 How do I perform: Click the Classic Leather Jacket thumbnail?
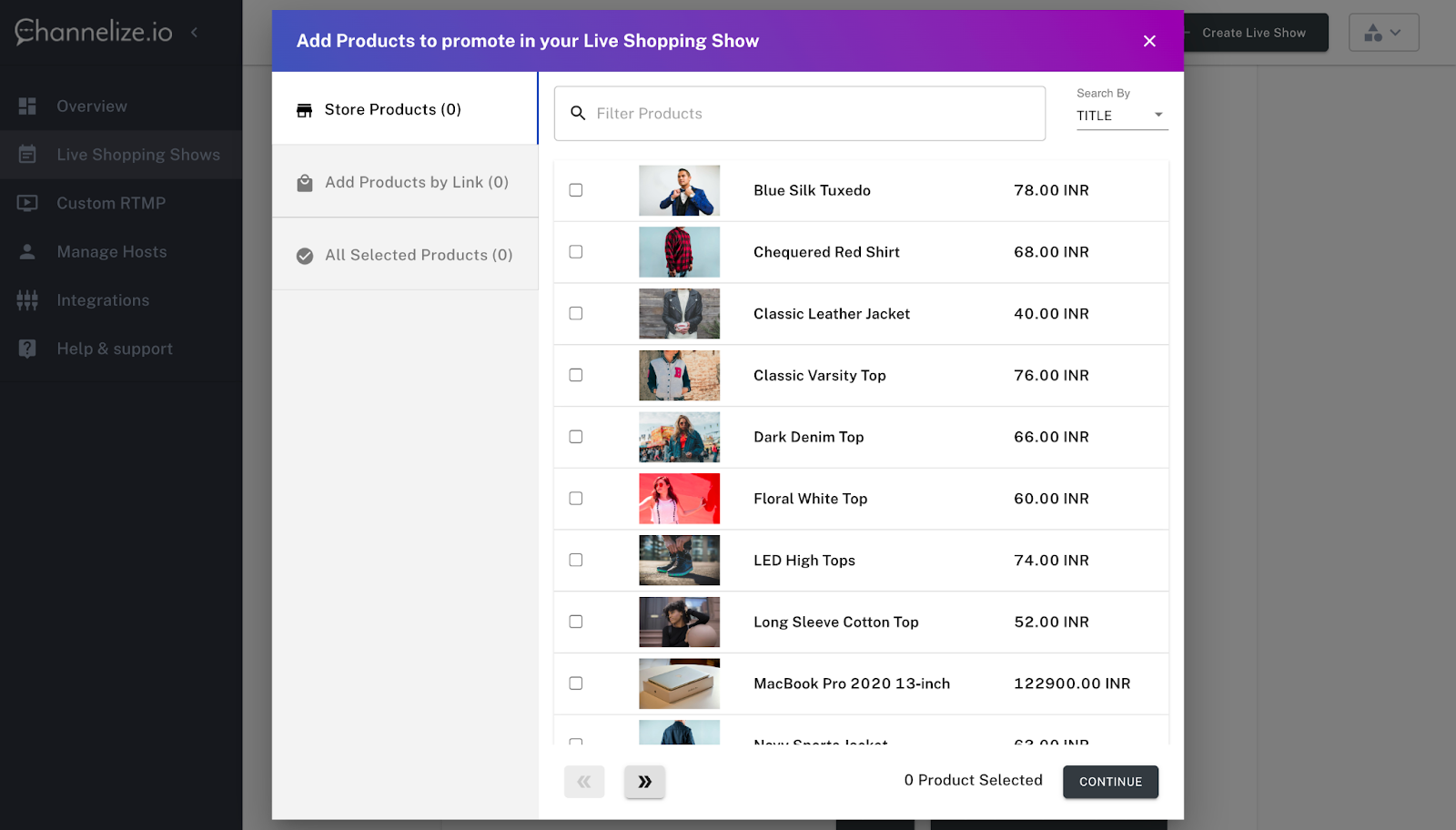(x=679, y=314)
